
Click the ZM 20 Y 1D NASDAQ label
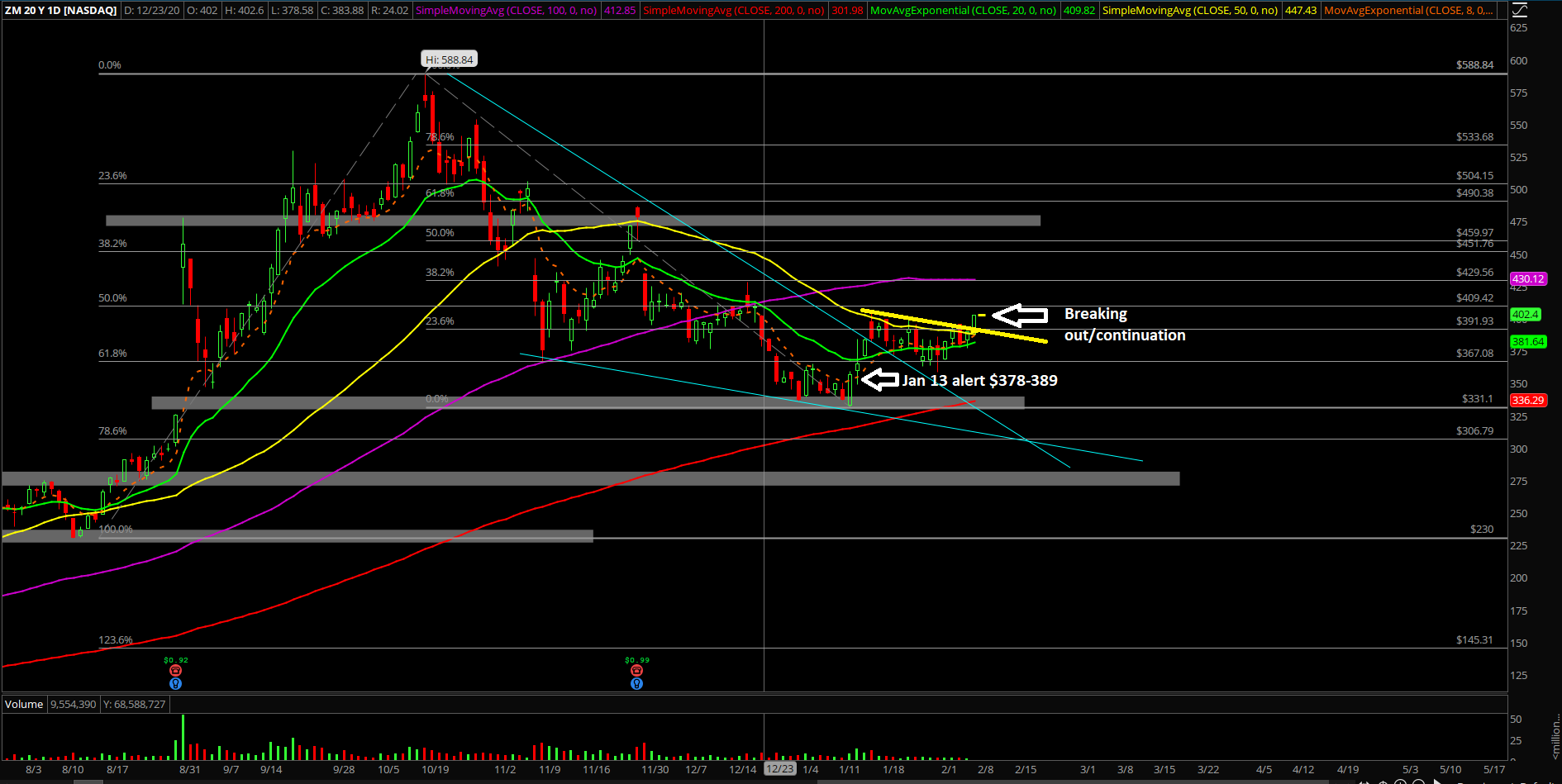coord(60,11)
